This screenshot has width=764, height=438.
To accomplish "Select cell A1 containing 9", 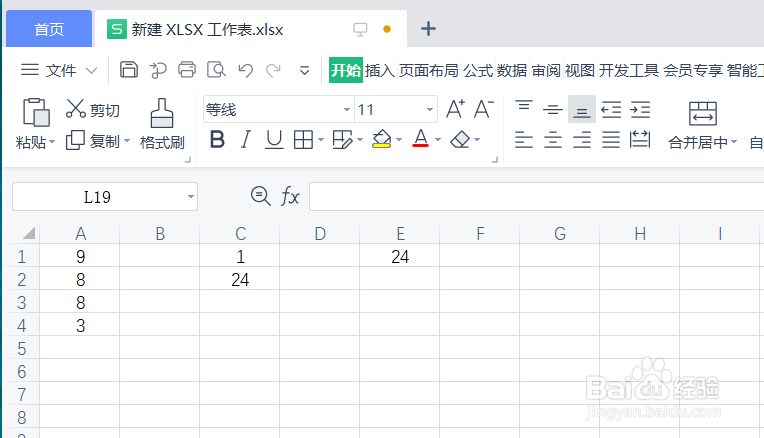I will coord(80,256).
